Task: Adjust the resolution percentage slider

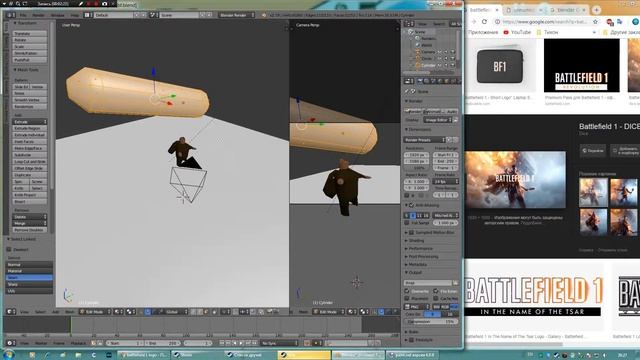Action: point(417,168)
